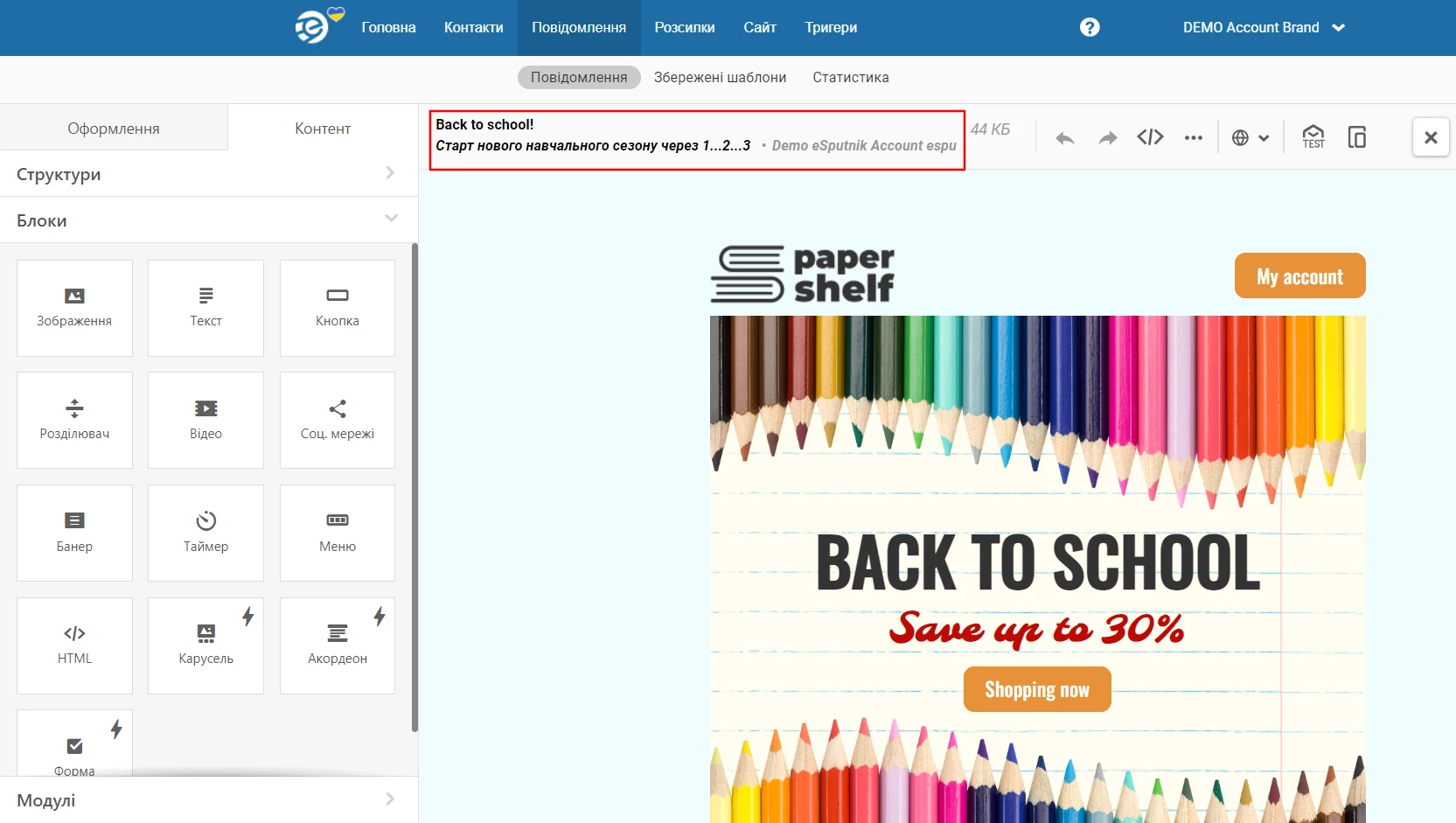Select the Зображення image block
The image size is (1456, 823).
(74, 308)
